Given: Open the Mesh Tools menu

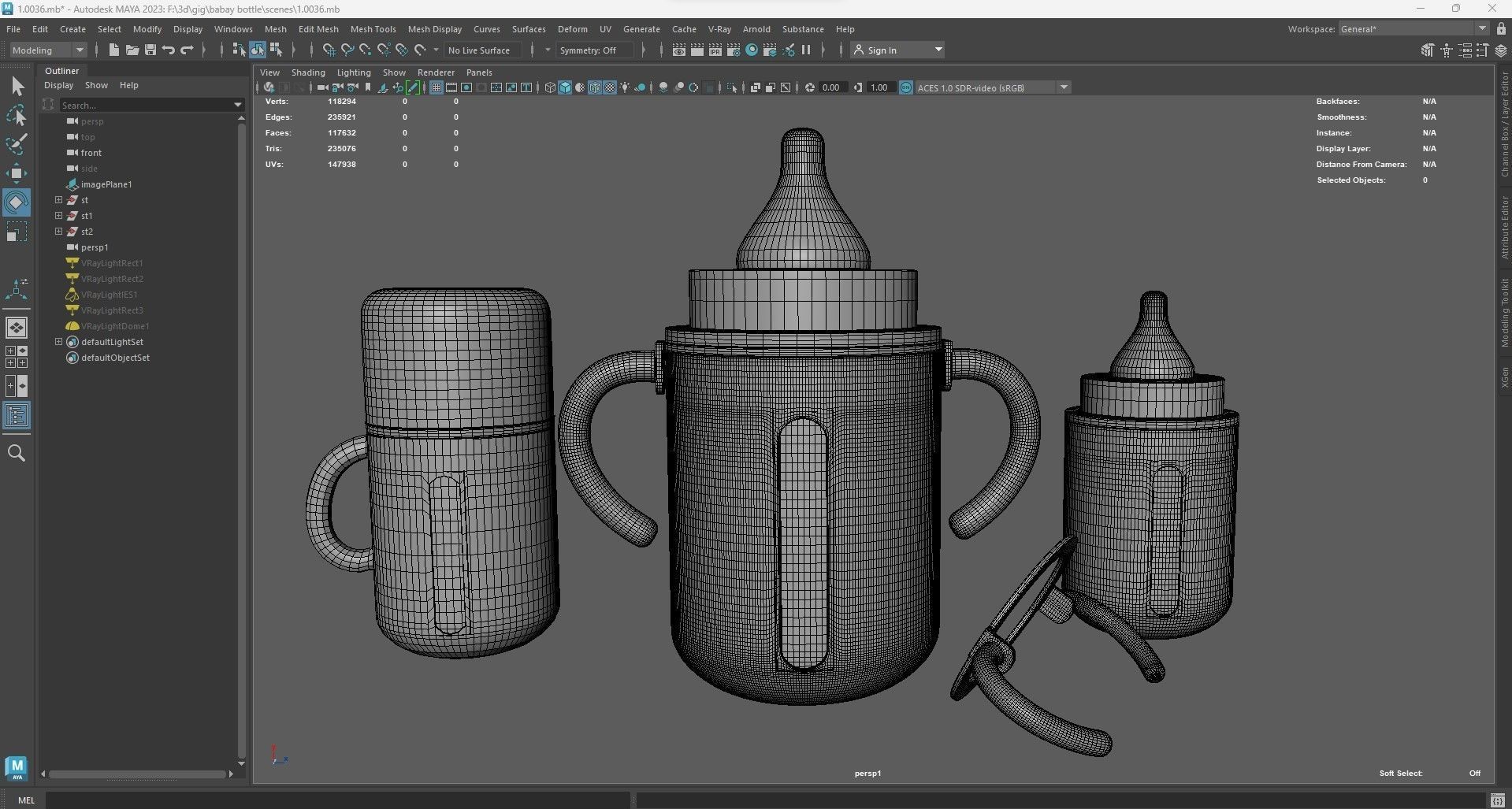Looking at the screenshot, I should coord(373,29).
